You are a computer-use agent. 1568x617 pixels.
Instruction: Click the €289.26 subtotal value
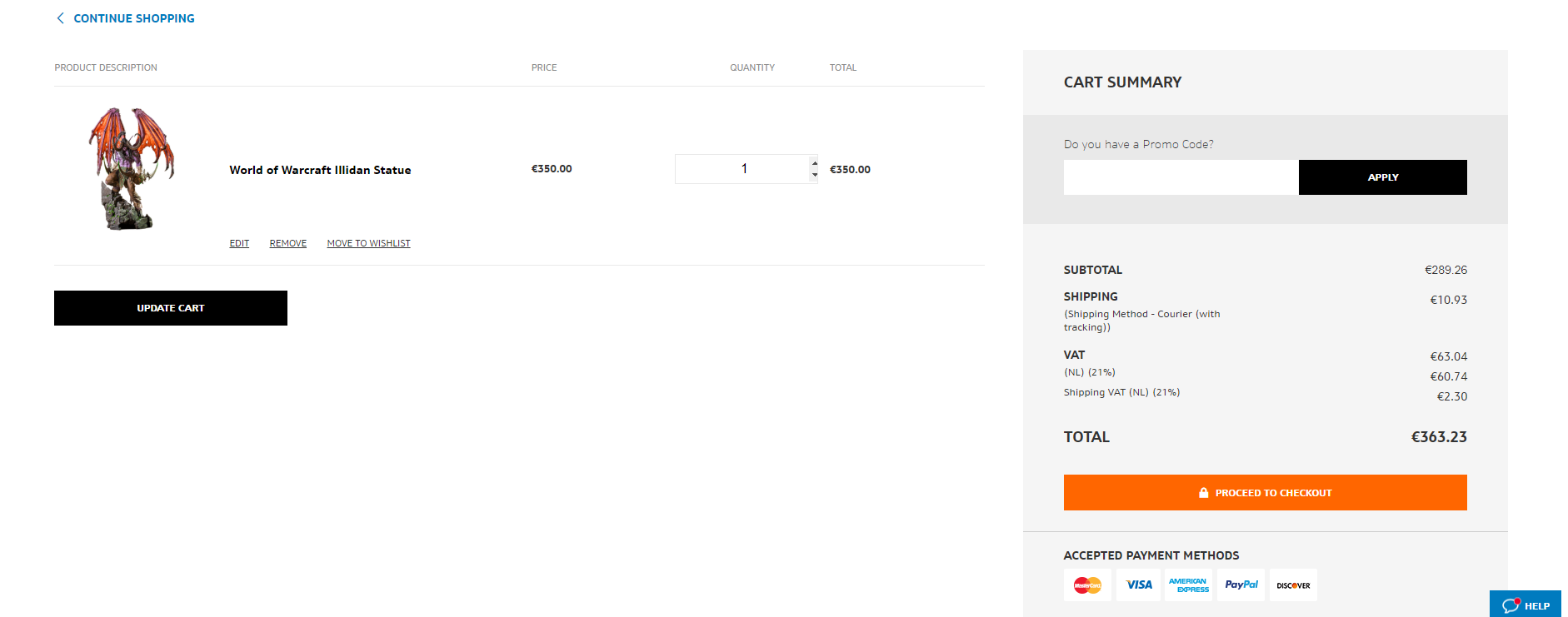point(1446,270)
